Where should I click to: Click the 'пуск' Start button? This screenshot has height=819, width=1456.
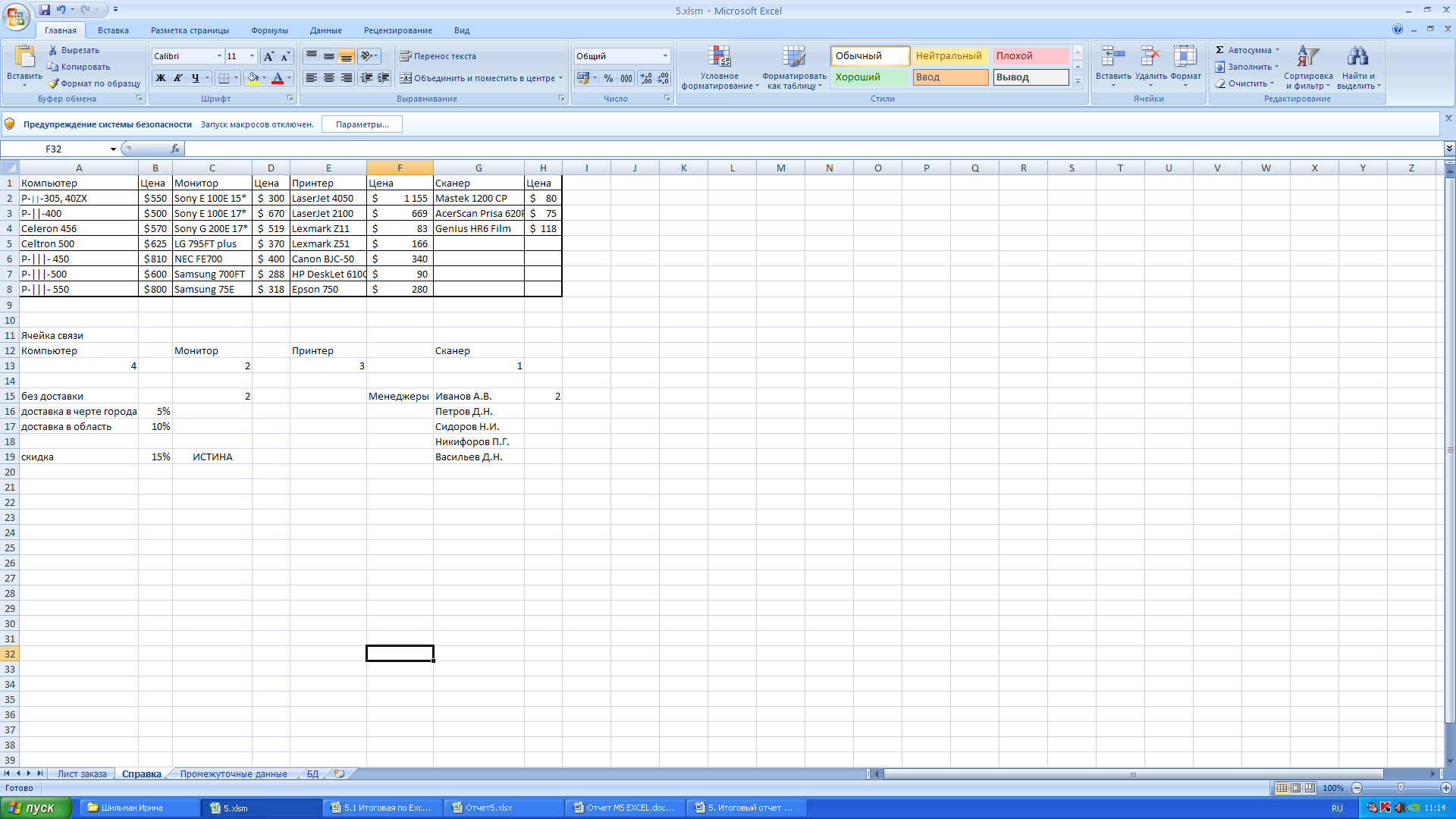(x=36, y=808)
